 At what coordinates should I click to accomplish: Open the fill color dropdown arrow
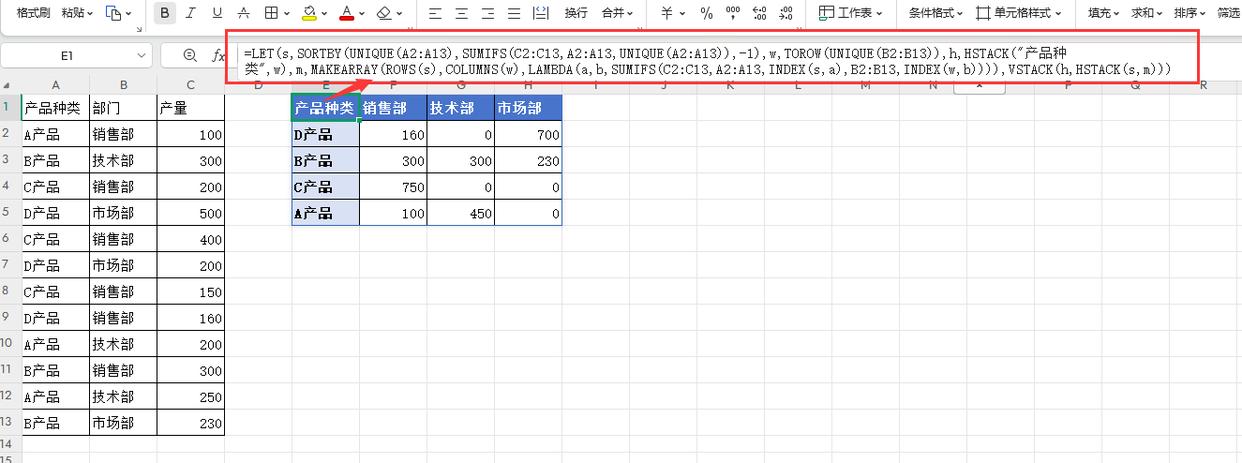tap(326, 14)
